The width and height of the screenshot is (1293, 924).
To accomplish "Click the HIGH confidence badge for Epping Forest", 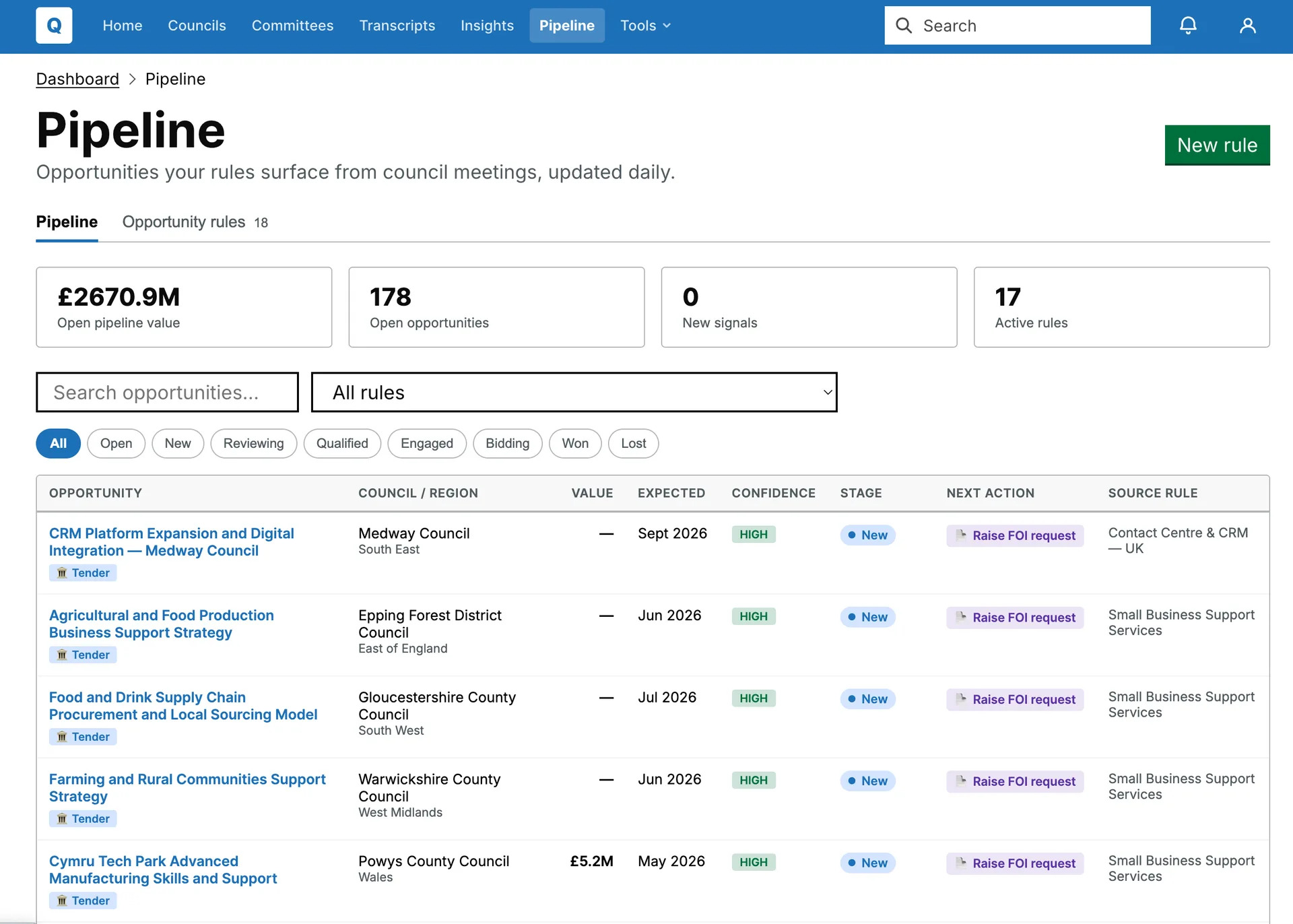I will pos(754,617).
